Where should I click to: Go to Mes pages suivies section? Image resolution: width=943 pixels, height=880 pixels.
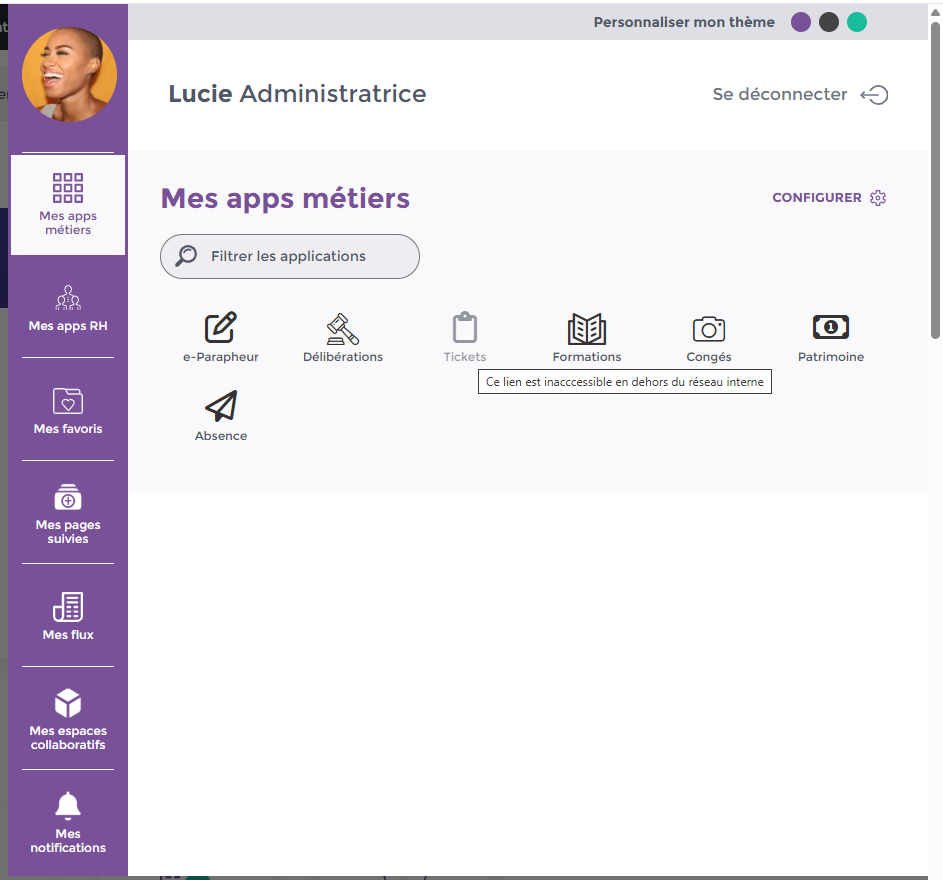(x=68, y=514)
